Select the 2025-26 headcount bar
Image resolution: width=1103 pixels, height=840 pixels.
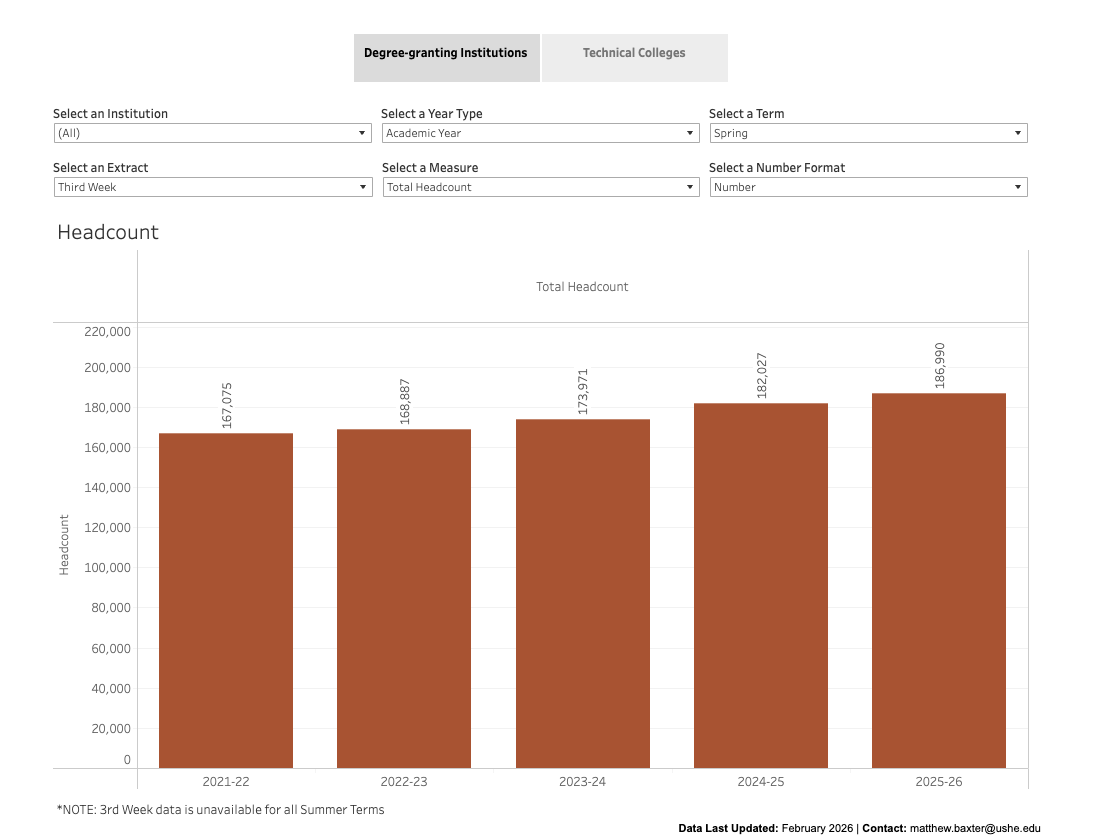pyautogui.click(x=939, y=600)
